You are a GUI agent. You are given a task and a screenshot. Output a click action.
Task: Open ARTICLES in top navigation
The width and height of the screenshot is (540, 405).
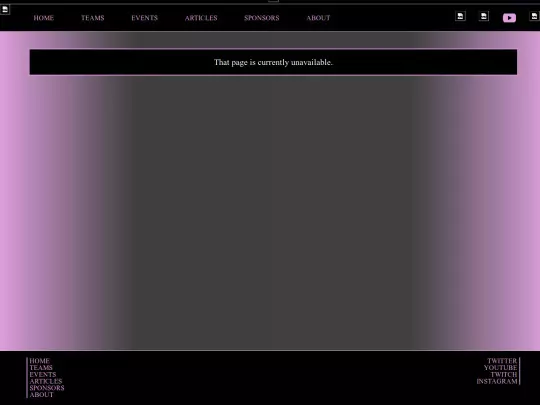(201, 18)
